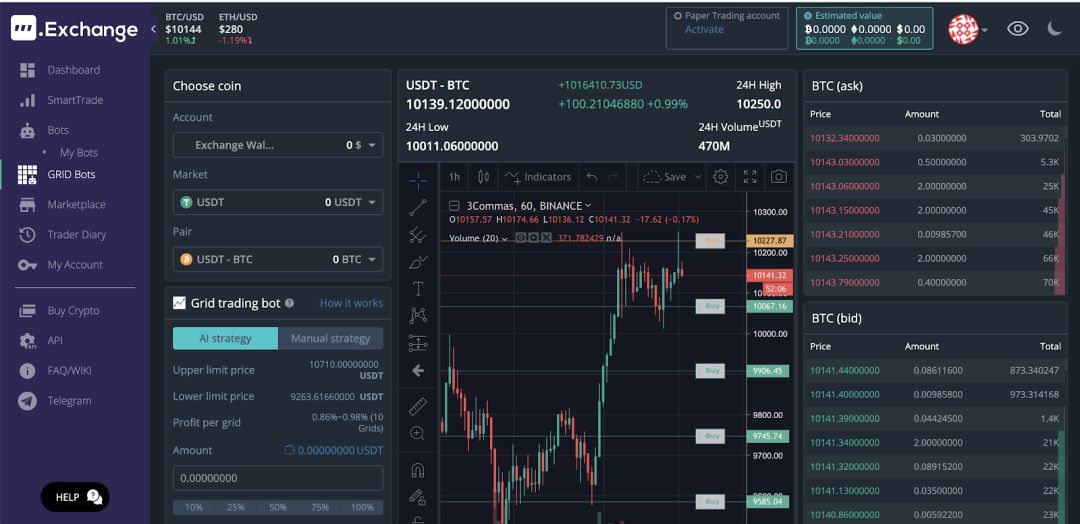
Task: Open the HELP chat bubble
Action: pyautogui.click(x=75, y=496)
